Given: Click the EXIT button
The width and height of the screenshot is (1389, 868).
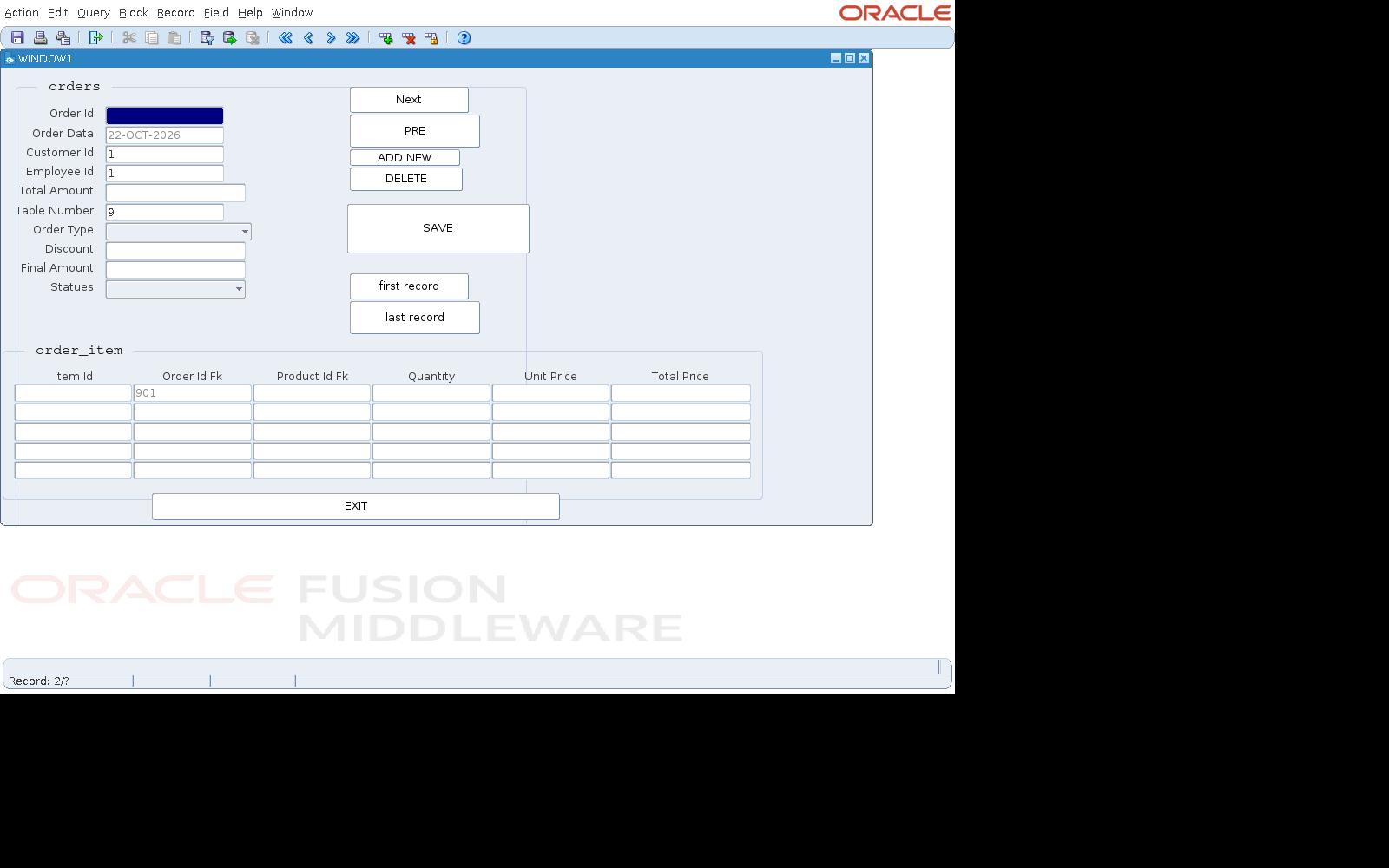Looking at the screenshot, I should (356, 506).
